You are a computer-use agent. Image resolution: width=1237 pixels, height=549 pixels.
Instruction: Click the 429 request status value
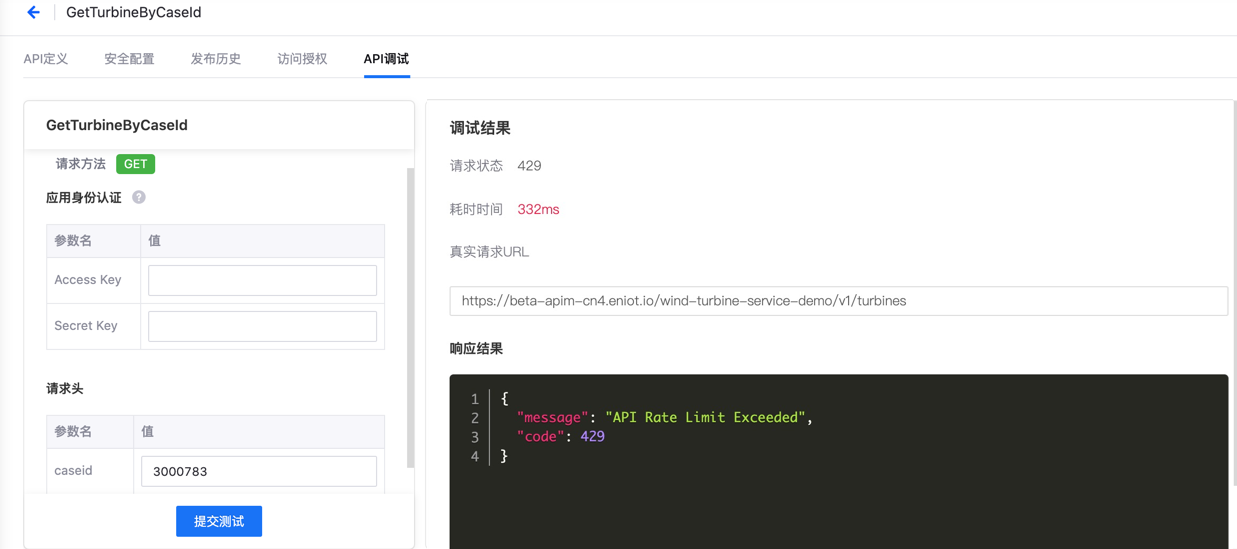coord(529,166)
